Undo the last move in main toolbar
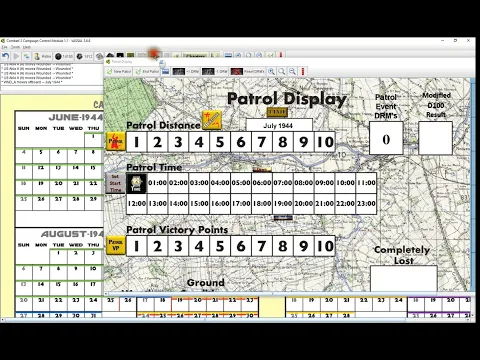The height and width of the screenshot is (360, 480). [6, 56]
